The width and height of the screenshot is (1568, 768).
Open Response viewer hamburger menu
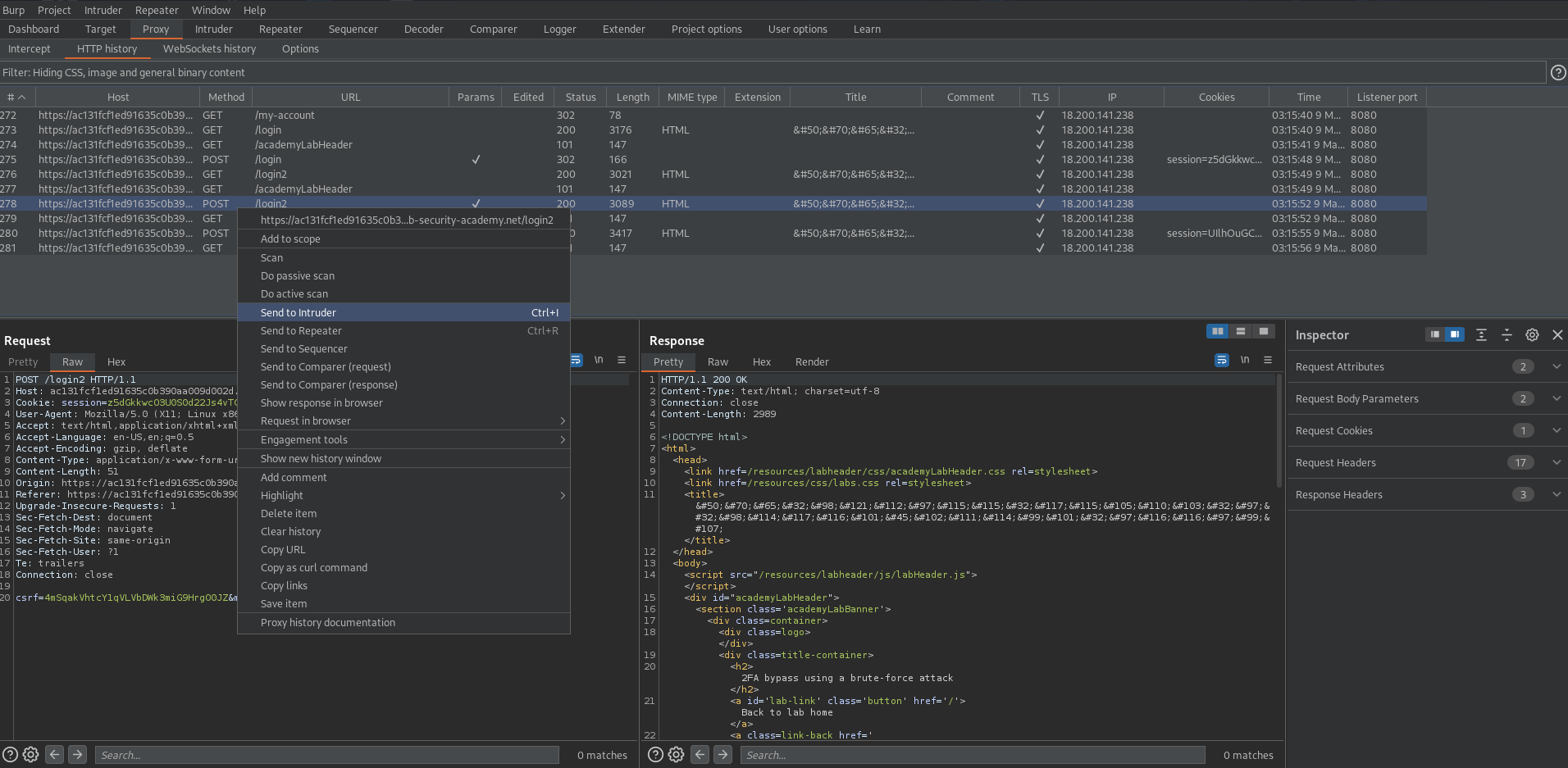coord(1268,360)
